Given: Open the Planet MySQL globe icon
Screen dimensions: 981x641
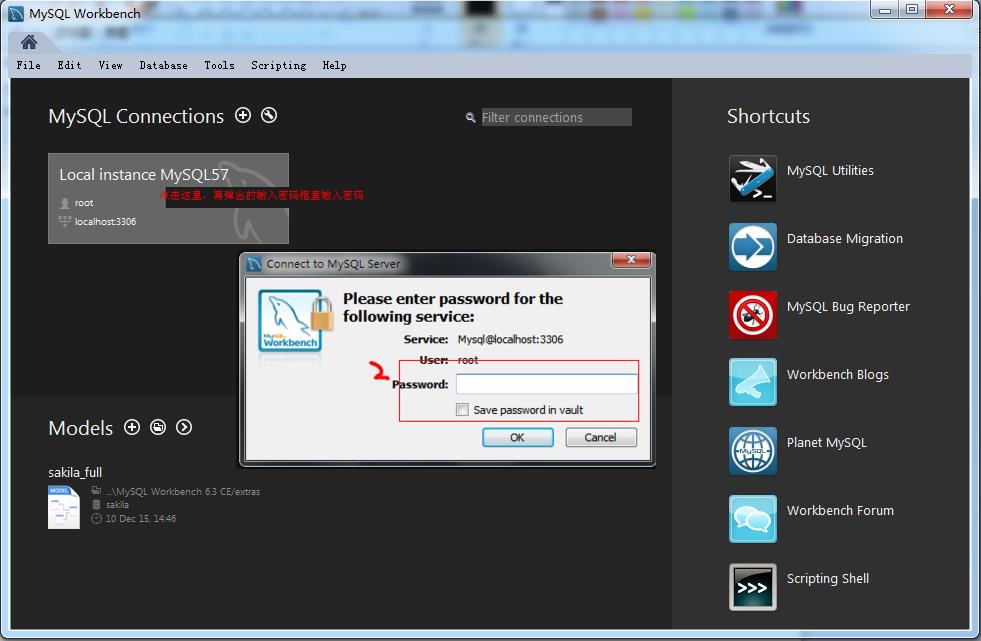Looking at the screenshot, I should pyautogui.click(x=753, y=451).
